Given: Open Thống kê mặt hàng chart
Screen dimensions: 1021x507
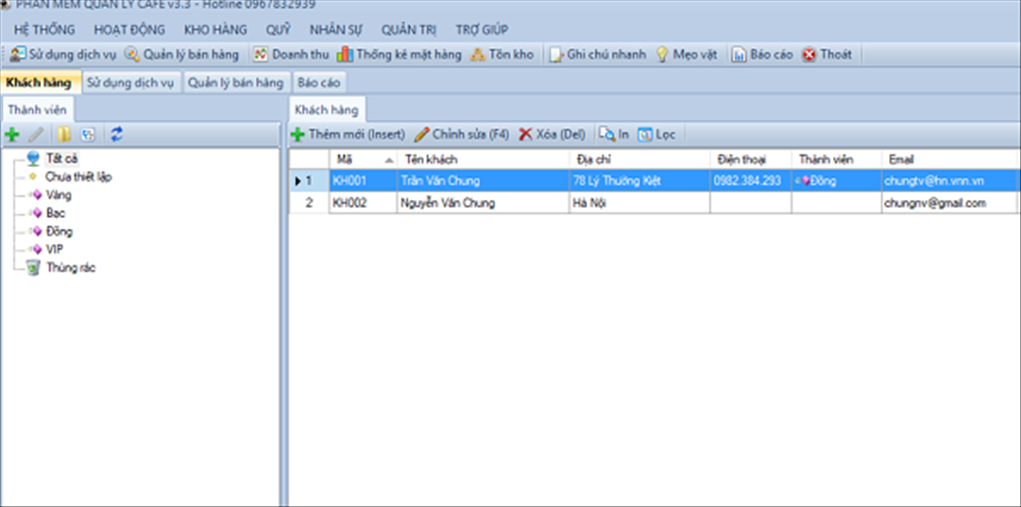Looking at the screenshot, I should coord(345,55).
